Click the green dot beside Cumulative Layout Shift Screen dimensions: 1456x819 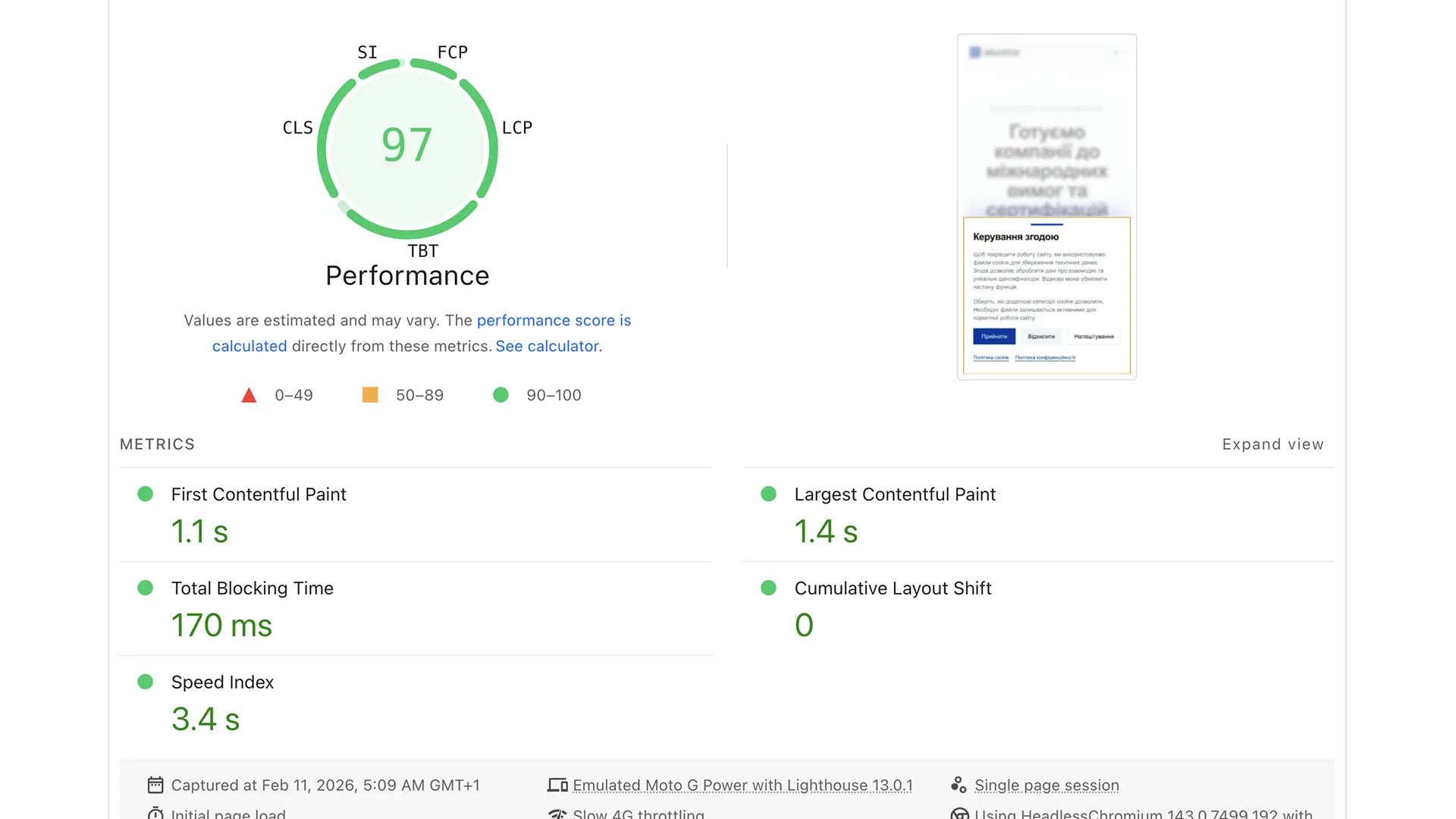768,588
